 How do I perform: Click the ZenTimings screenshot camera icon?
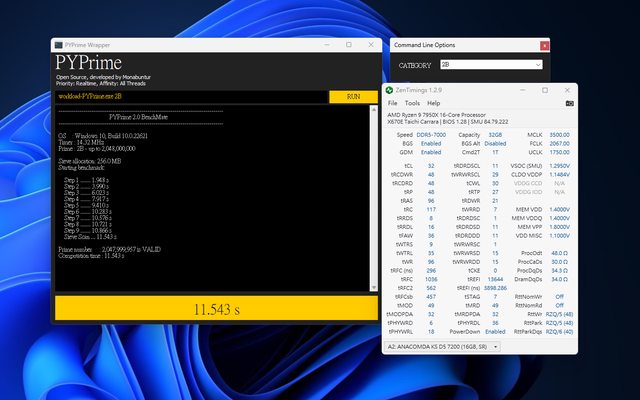(569, 102)
